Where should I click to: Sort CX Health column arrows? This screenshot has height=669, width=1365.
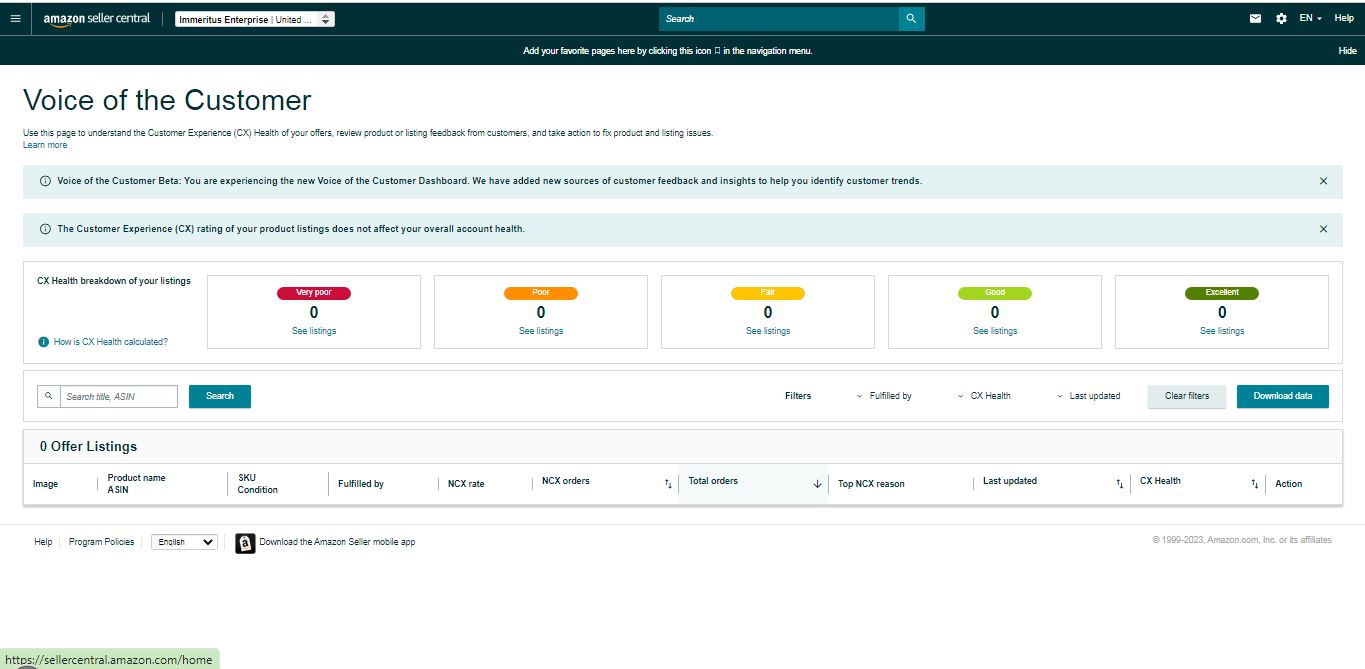(x=1254, y=484)
